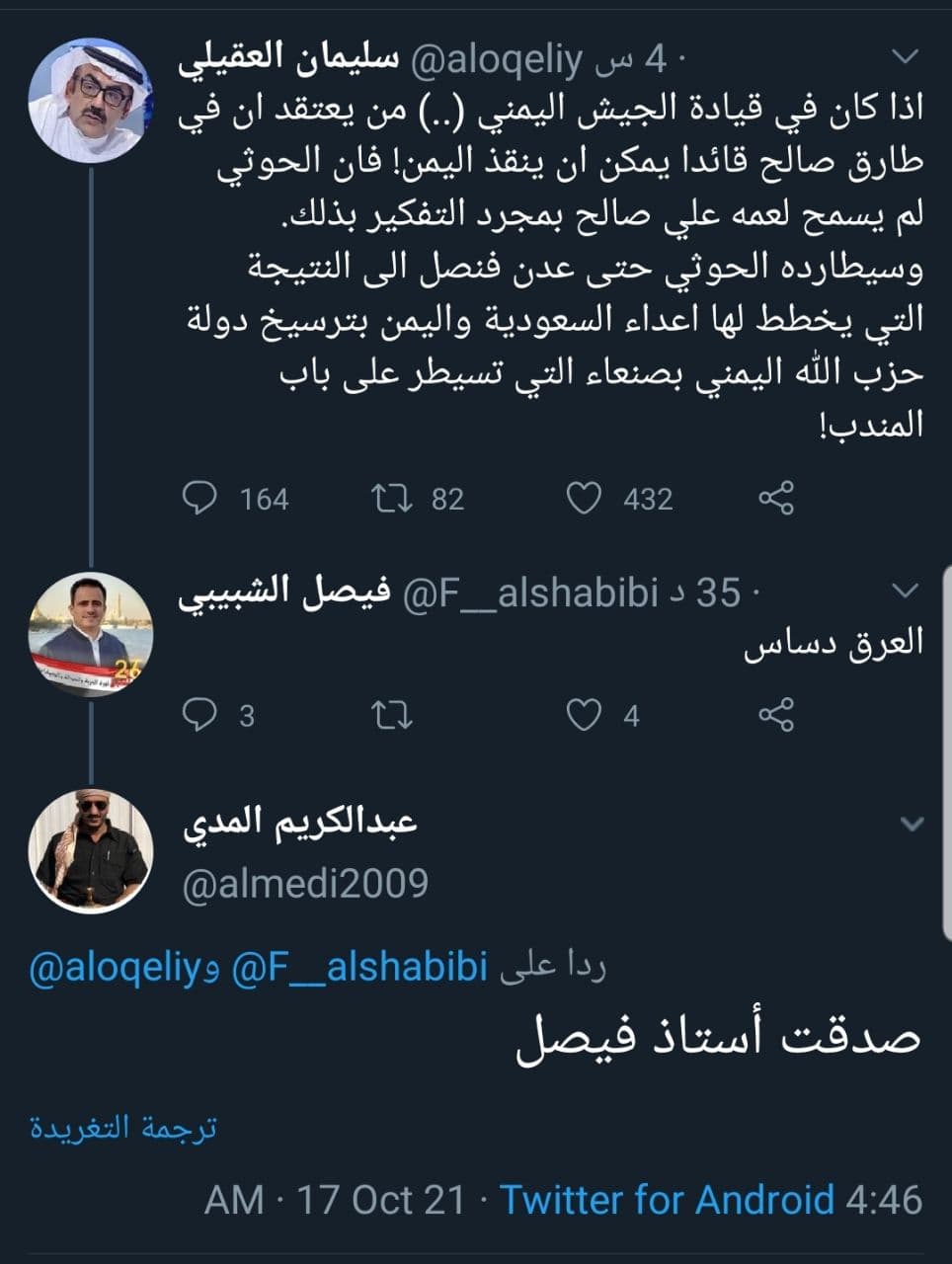Click the 'ترجمة التغريدة' translate link
The image size is (952, 1264).
[122, 1128]
